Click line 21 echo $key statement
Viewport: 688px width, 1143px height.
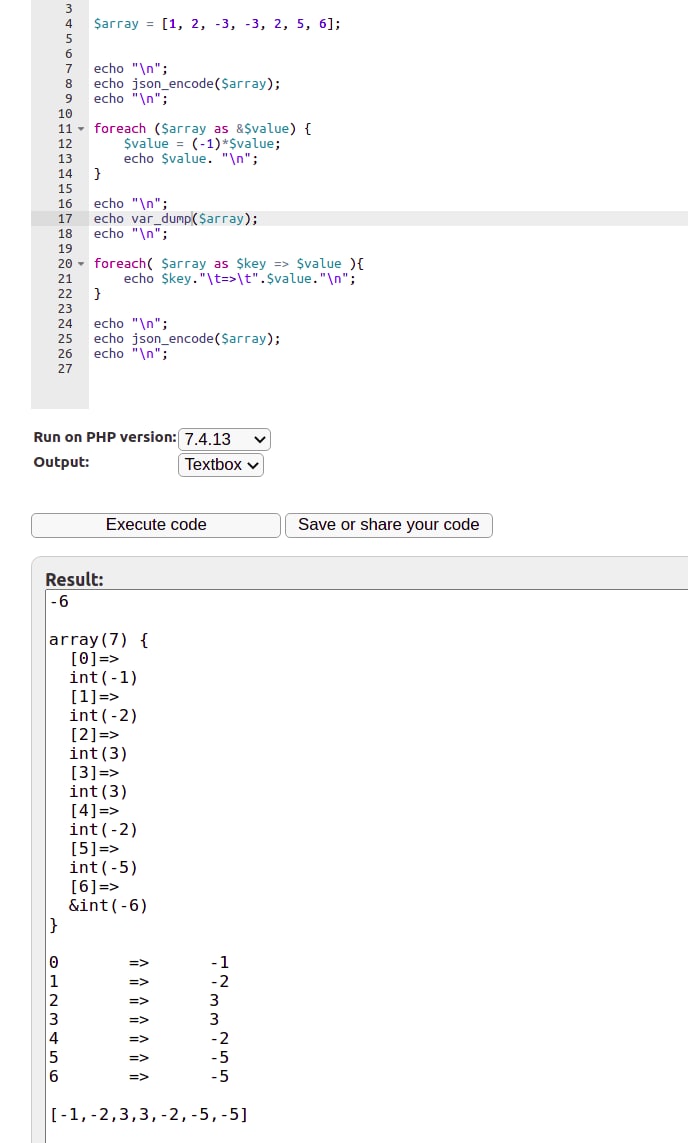pos(240,278)
